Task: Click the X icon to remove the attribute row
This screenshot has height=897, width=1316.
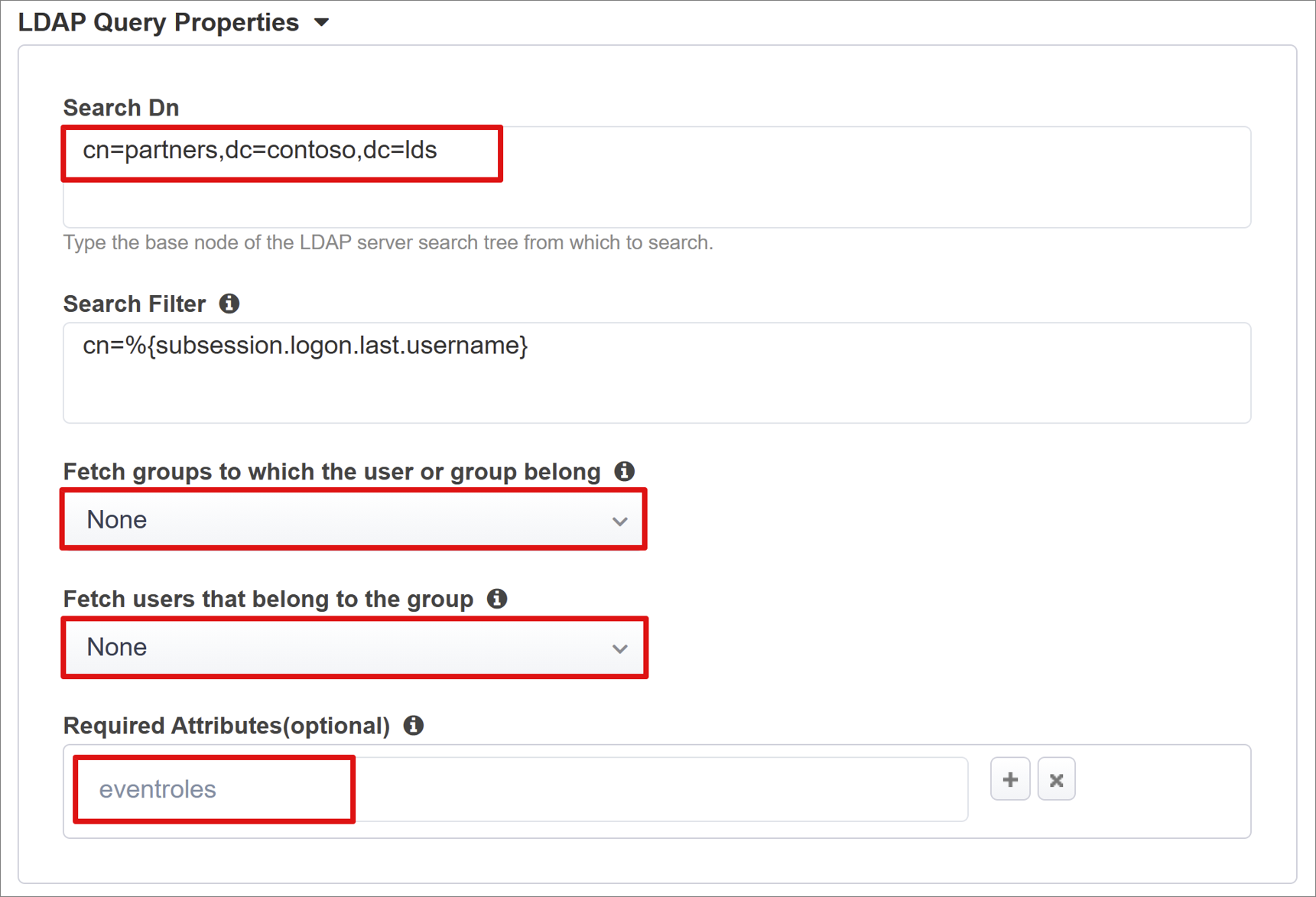Action: [x=1056, y=778]
